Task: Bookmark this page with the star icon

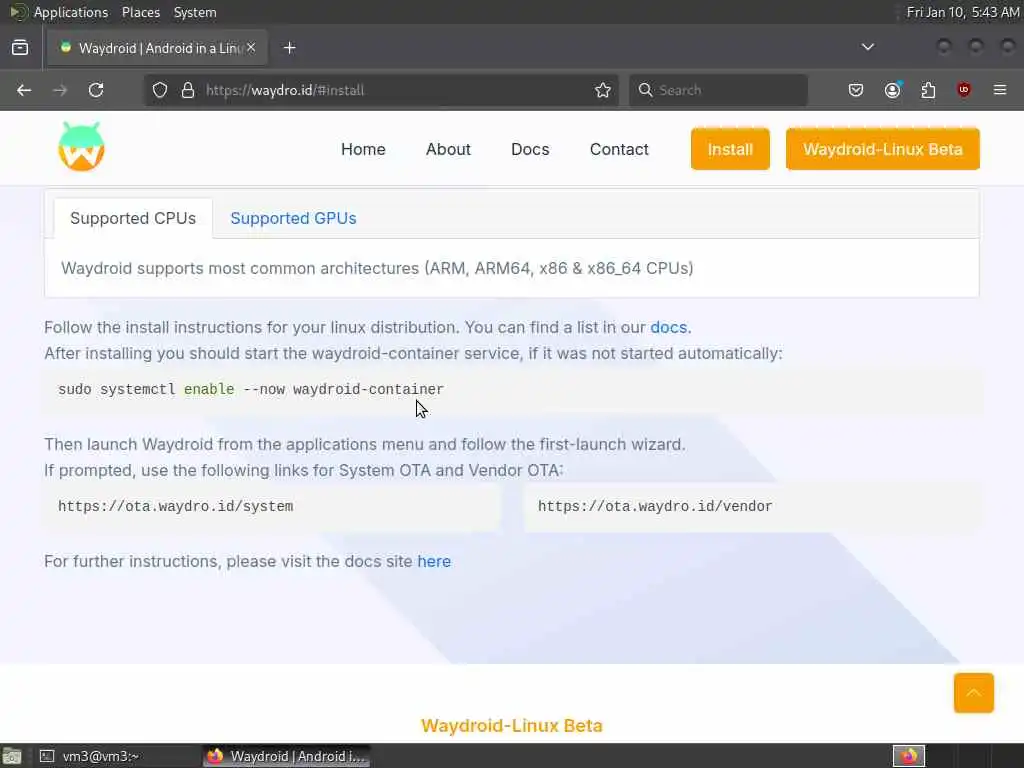Action: click(x=603, y=90)
